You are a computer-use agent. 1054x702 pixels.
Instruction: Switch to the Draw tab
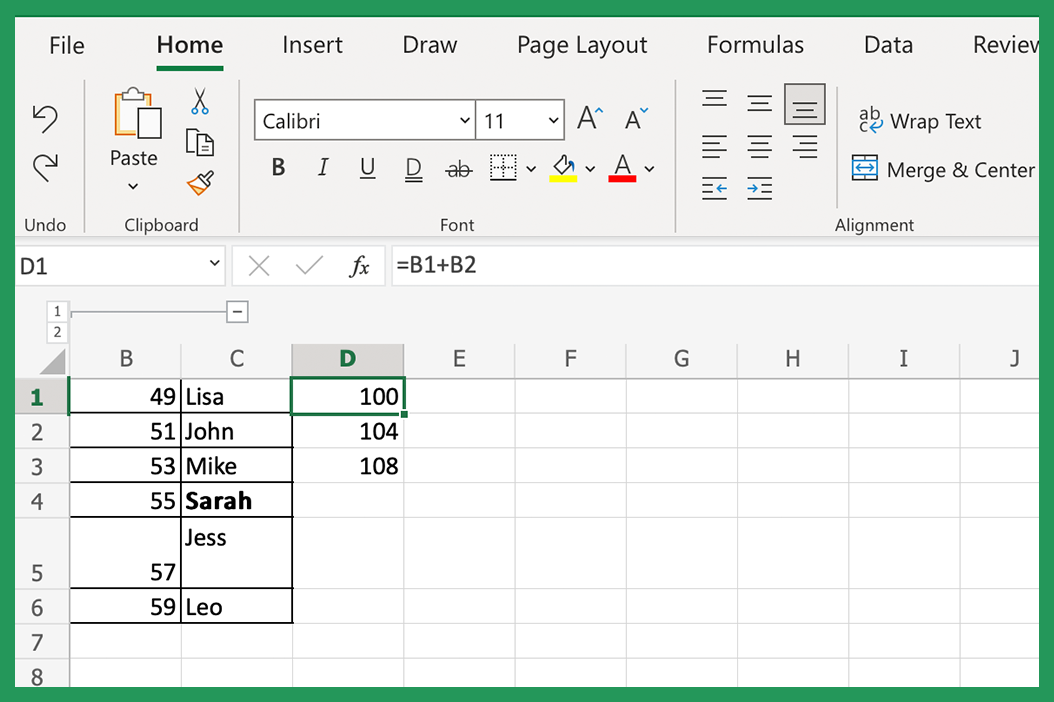coord(430,45)
